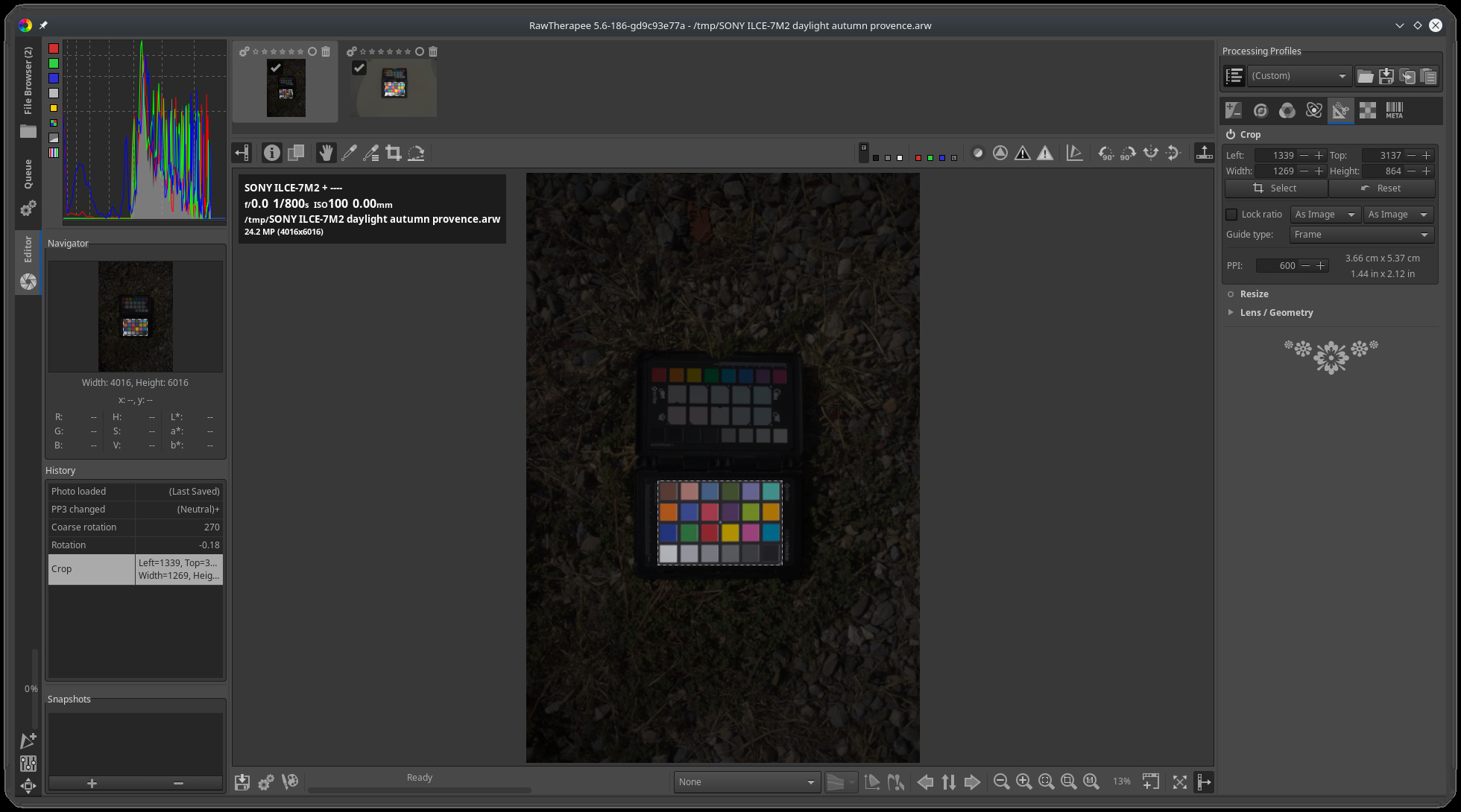
Task: Activate the Crop selection tool
Action: point(394,153)
